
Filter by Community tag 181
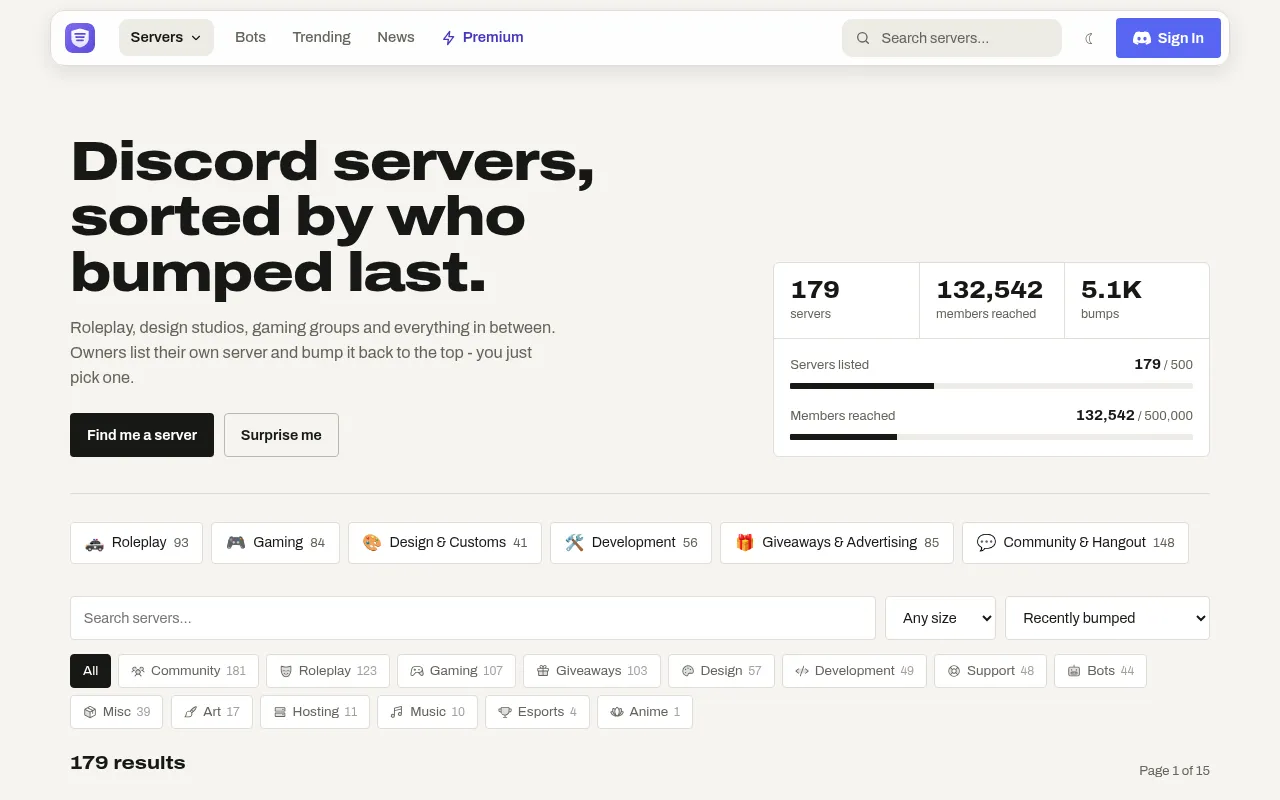coord(188,671)
